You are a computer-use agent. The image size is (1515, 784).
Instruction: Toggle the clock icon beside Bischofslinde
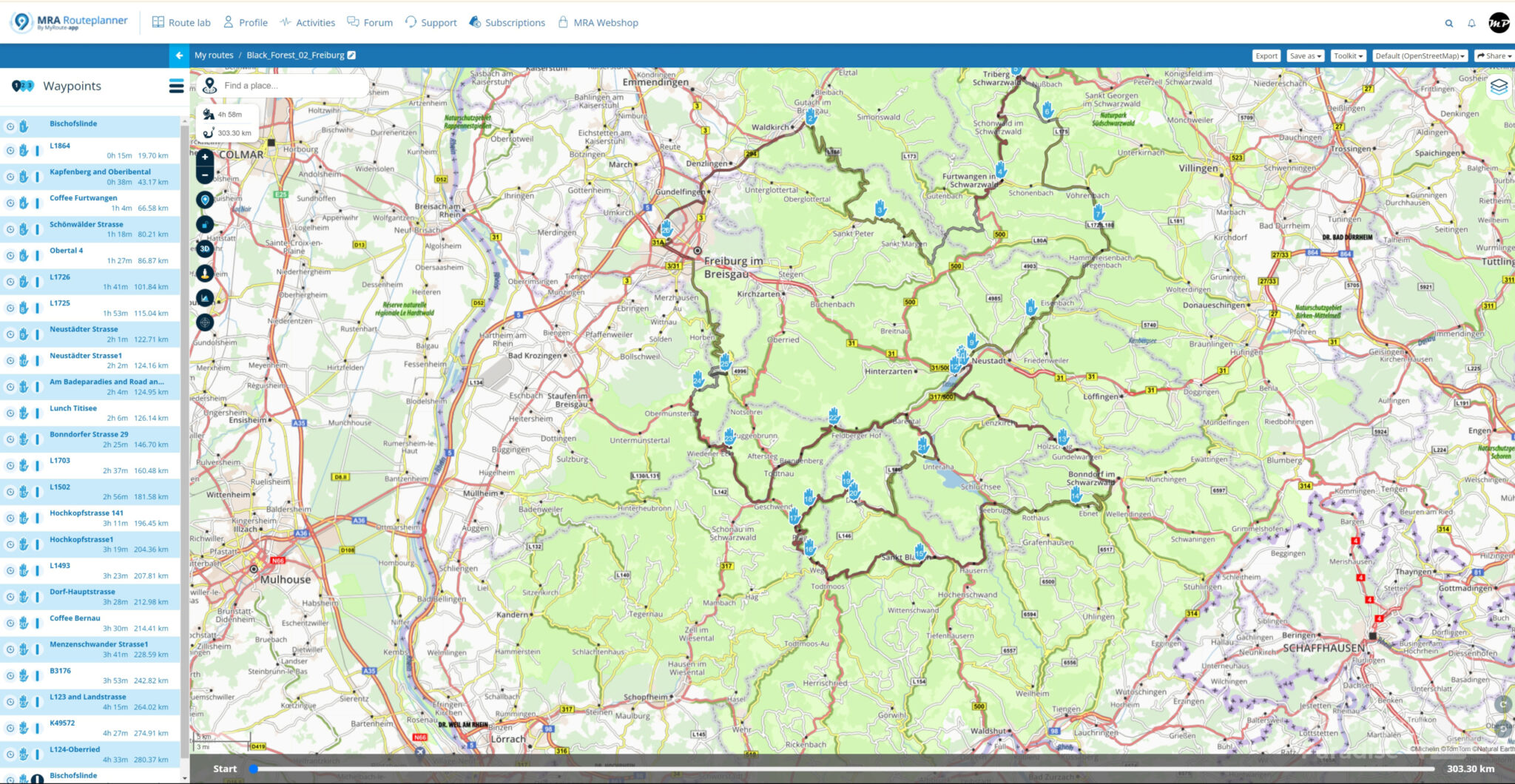coord(10,126)
